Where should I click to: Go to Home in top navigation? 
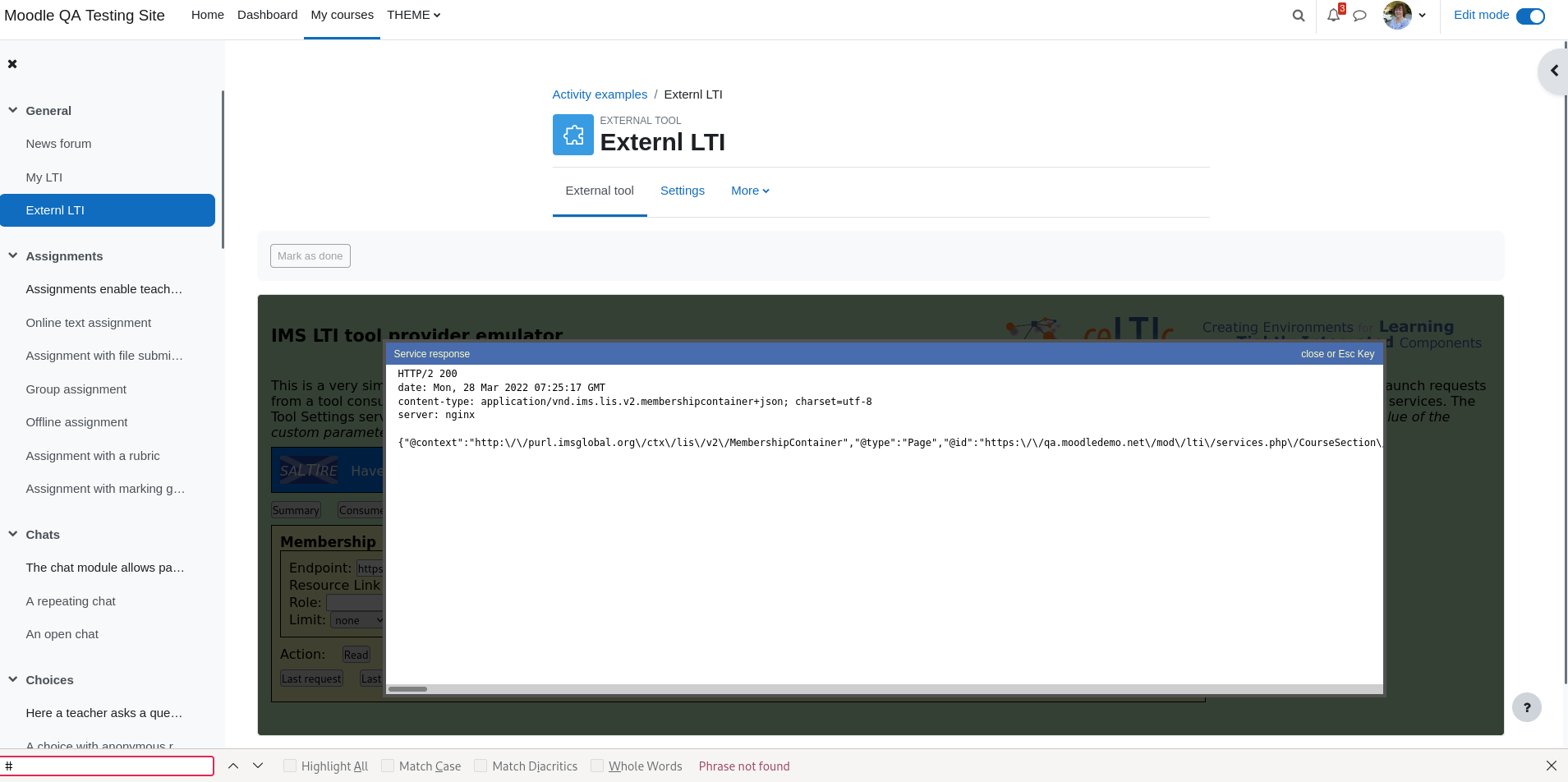click(208, 15)
